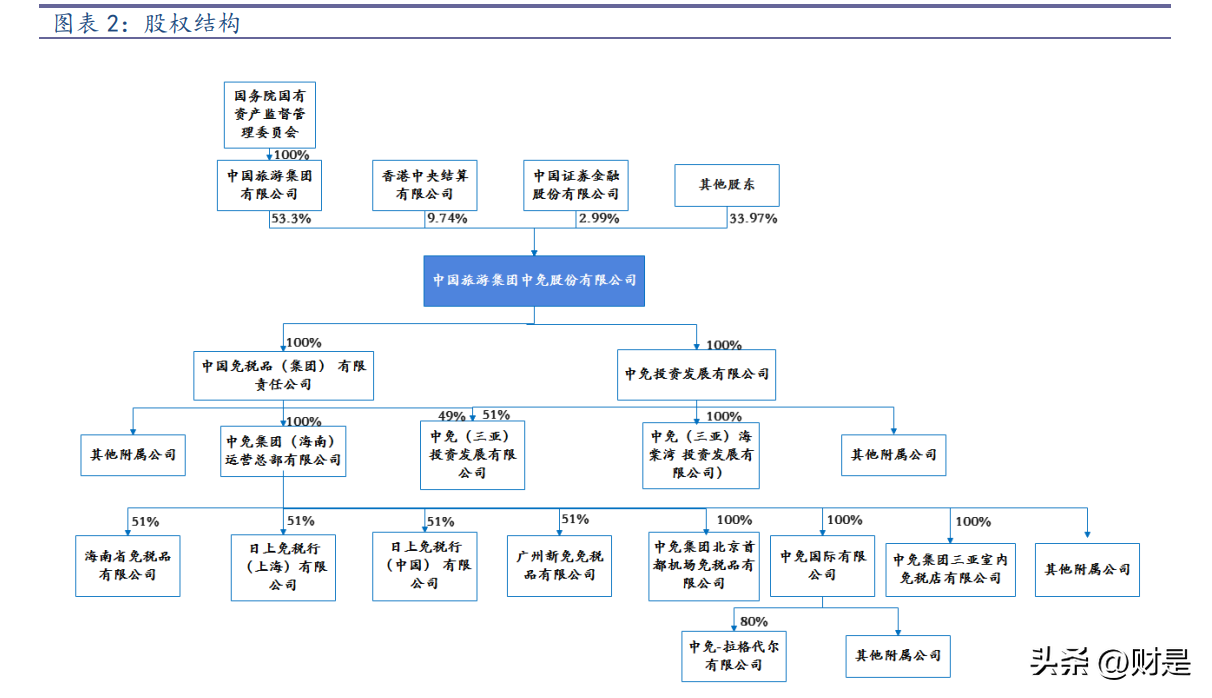Select the 香港中央结算有限公司 box
The width and height of the screenshot is (1212, 698).
(425, 185)
